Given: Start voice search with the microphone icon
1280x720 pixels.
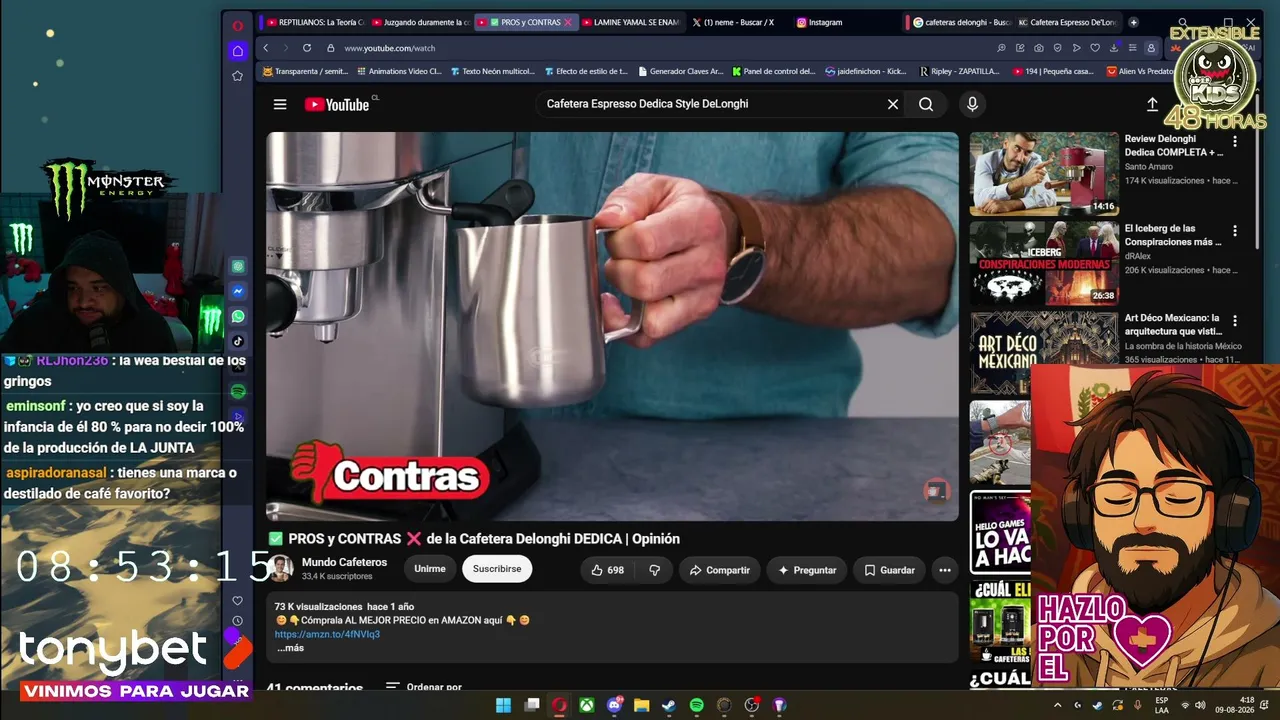Looking at the screenshot, I should click(x=972, y=104).
